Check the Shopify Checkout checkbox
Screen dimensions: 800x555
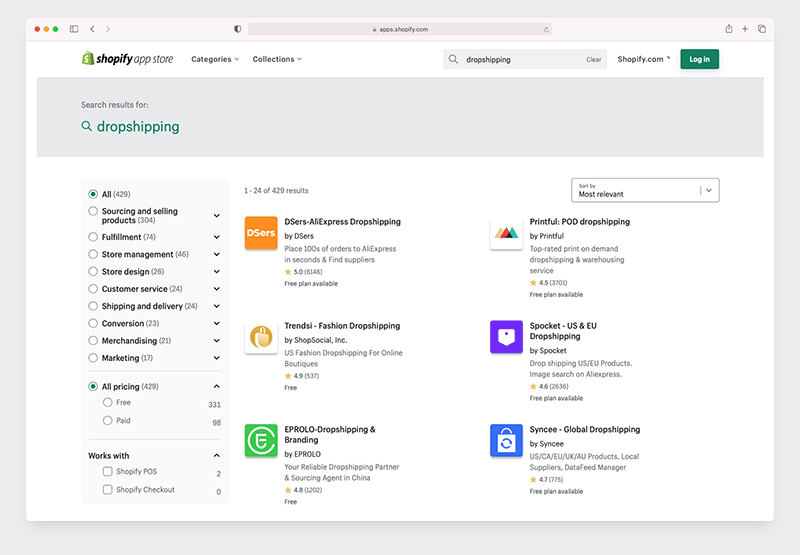pos(107,490)
